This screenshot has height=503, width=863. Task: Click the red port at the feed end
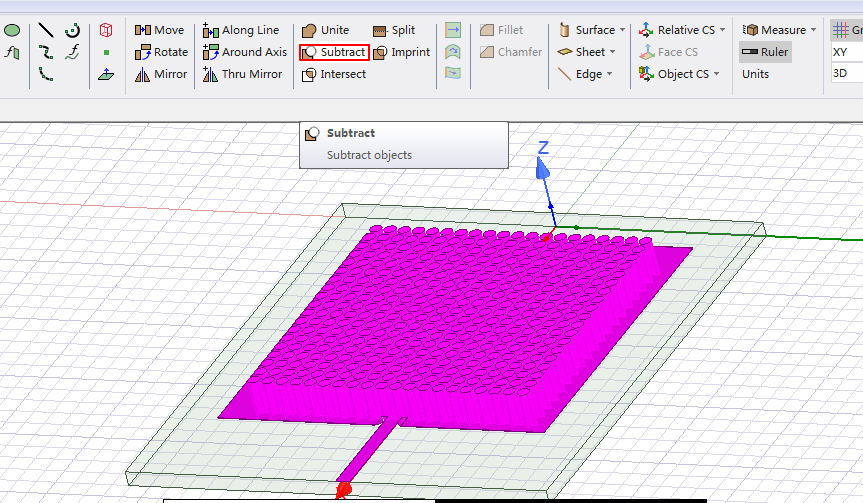point(343,489)
